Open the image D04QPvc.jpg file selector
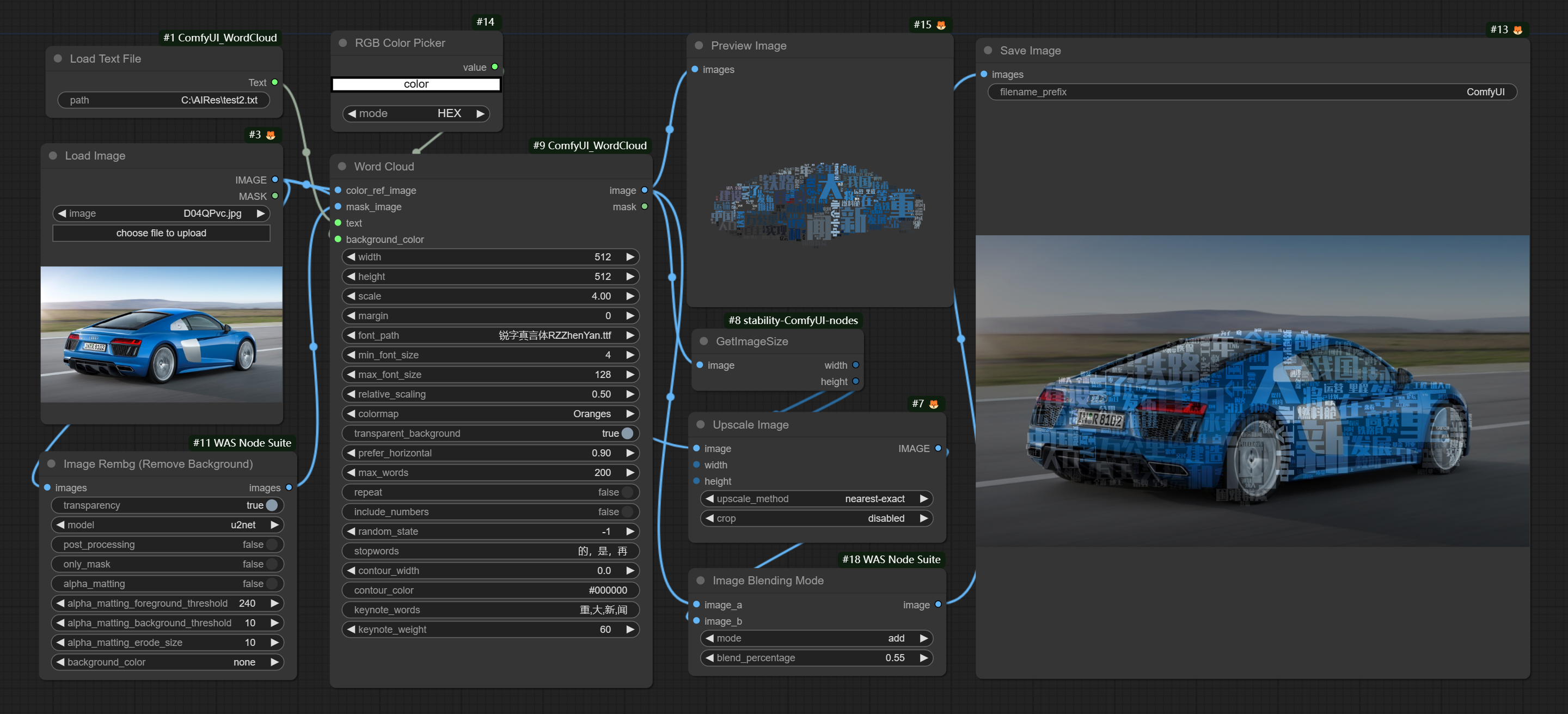 click(x=161, y=213)
